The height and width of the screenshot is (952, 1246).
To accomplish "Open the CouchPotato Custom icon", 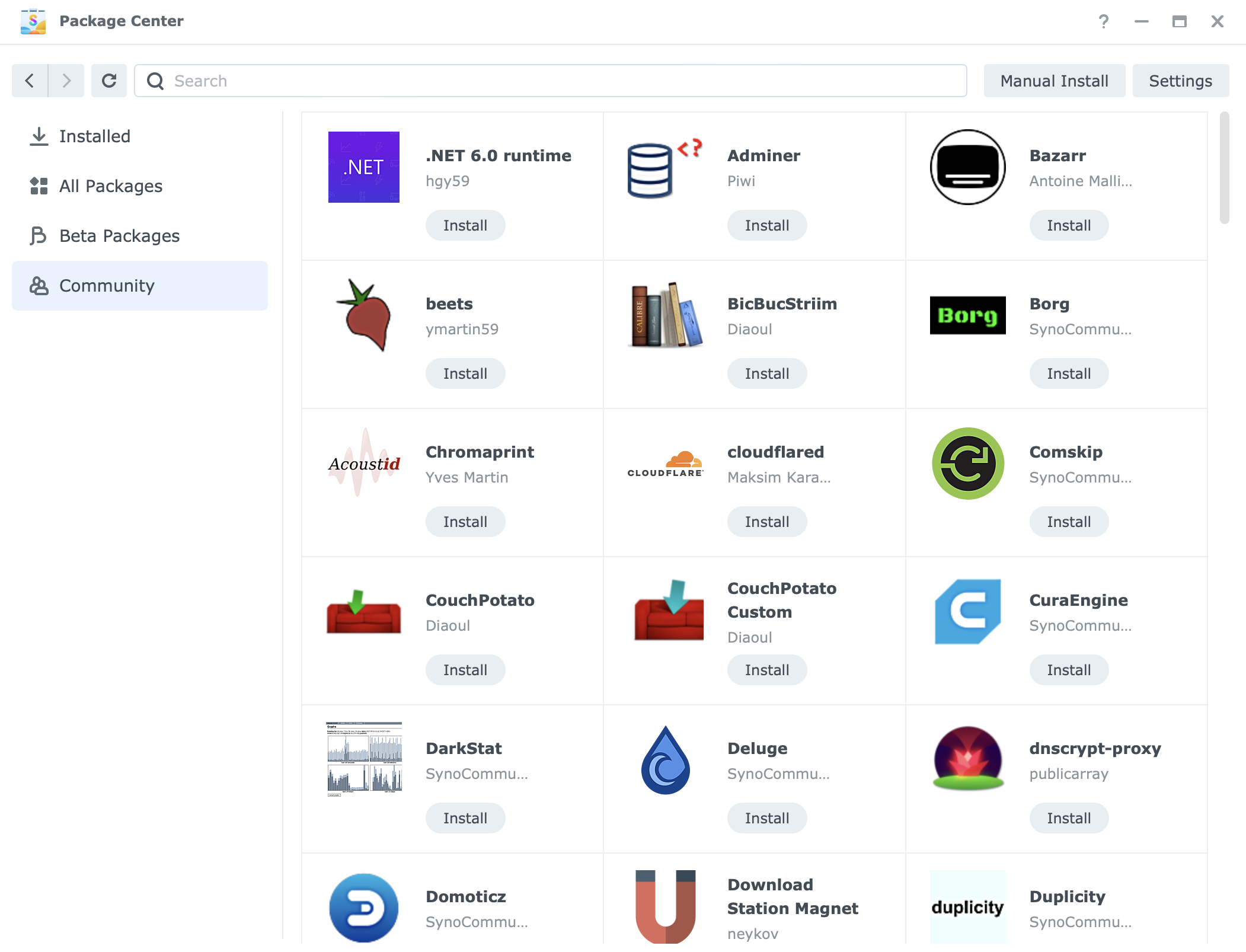I will (x=668, y=611).
